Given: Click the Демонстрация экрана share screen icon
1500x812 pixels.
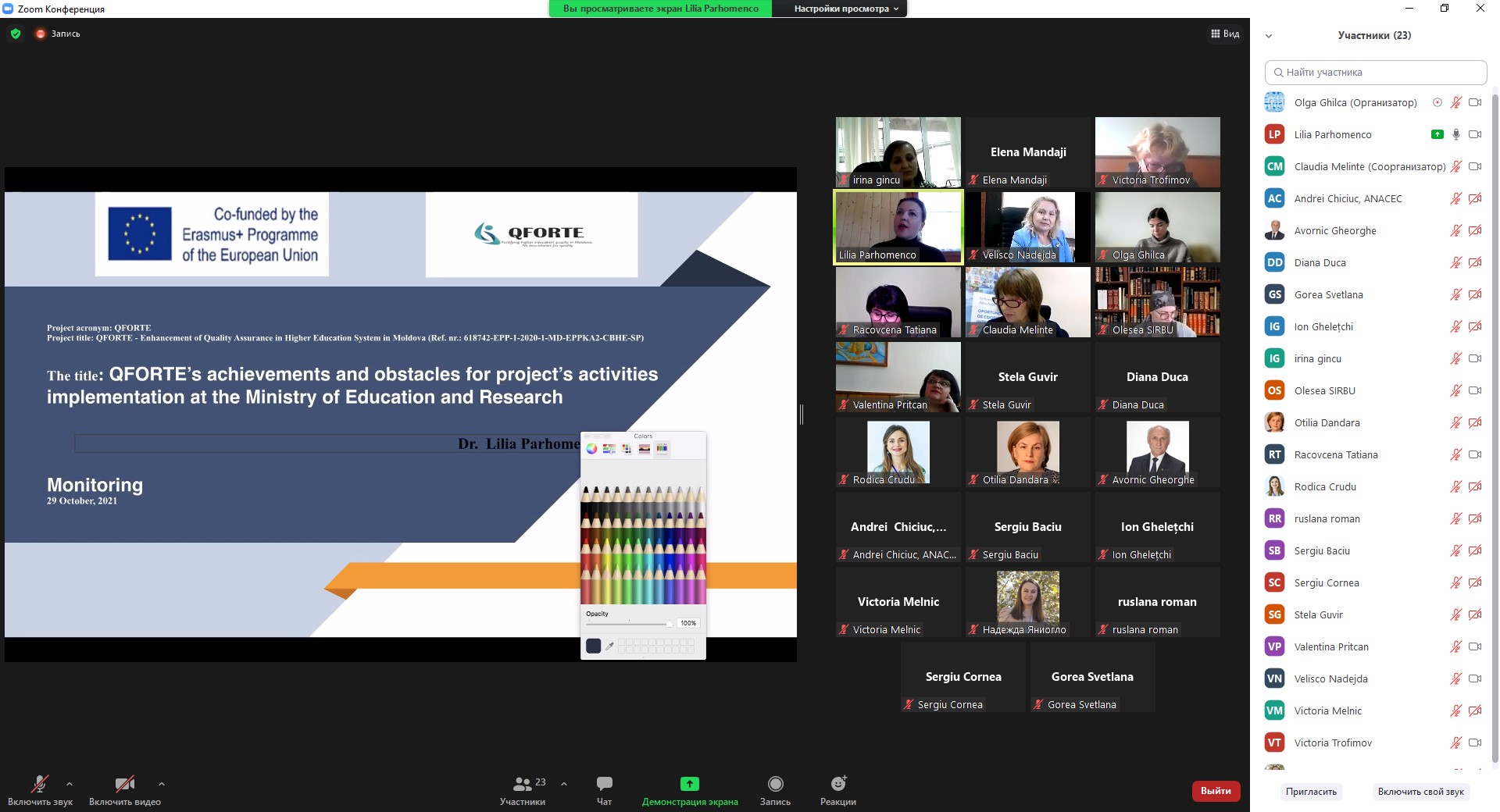Looking at the screenshot, I should [x=689, y=785].
